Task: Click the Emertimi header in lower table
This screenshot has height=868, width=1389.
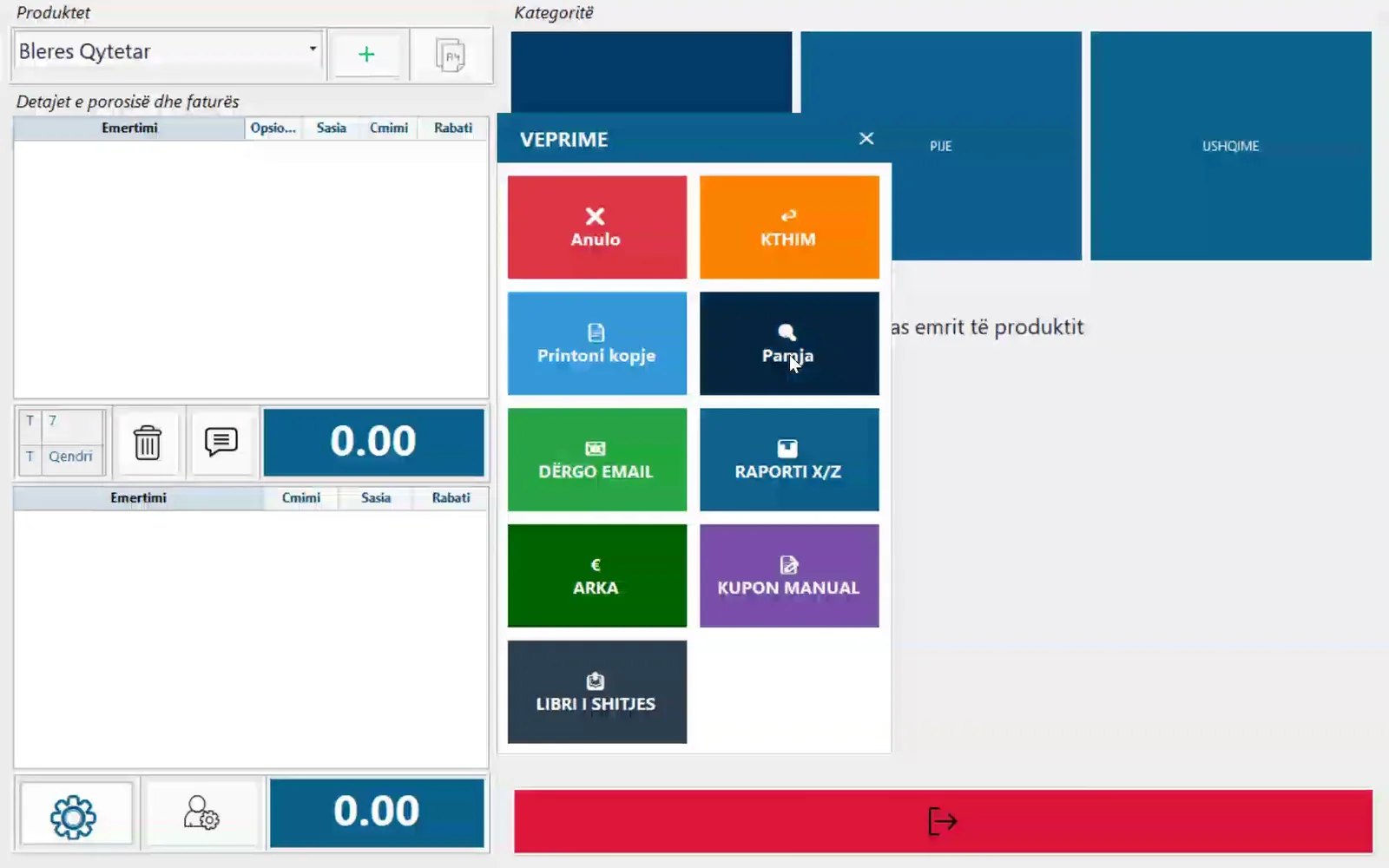Action: pos(139,497)
